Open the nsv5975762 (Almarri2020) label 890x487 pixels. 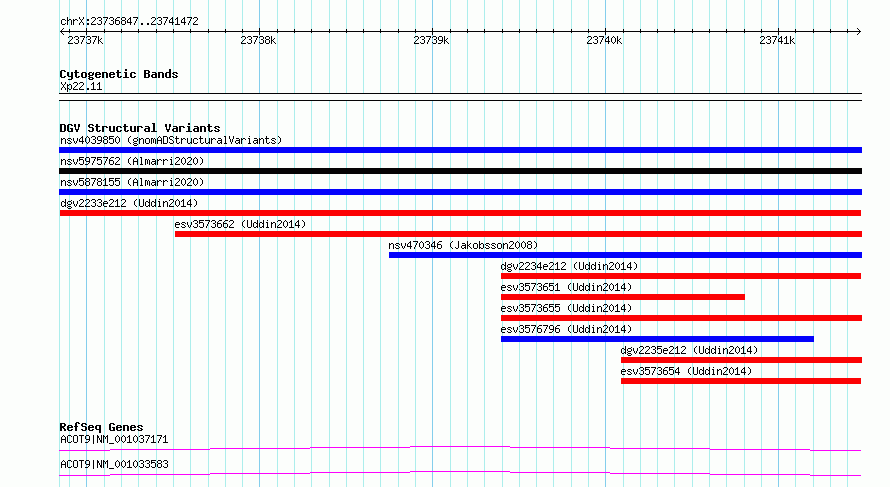(132, 161)
